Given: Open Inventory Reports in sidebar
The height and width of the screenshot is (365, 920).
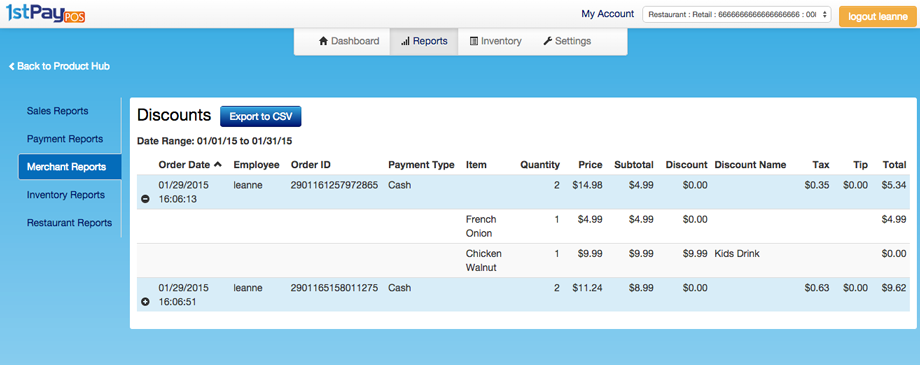Looking at the screenshot, I should (66, 195).
